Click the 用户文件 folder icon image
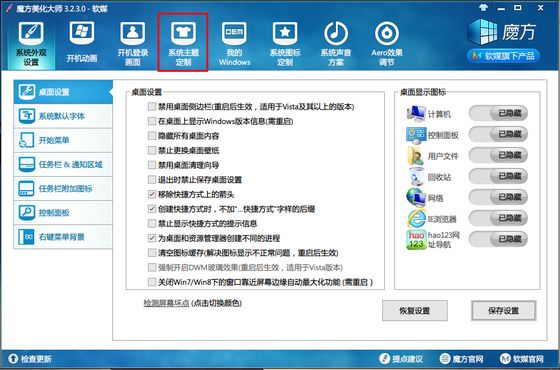Image resolution: width=560 pixels, height=370 pixels. [x=415, y=156]
